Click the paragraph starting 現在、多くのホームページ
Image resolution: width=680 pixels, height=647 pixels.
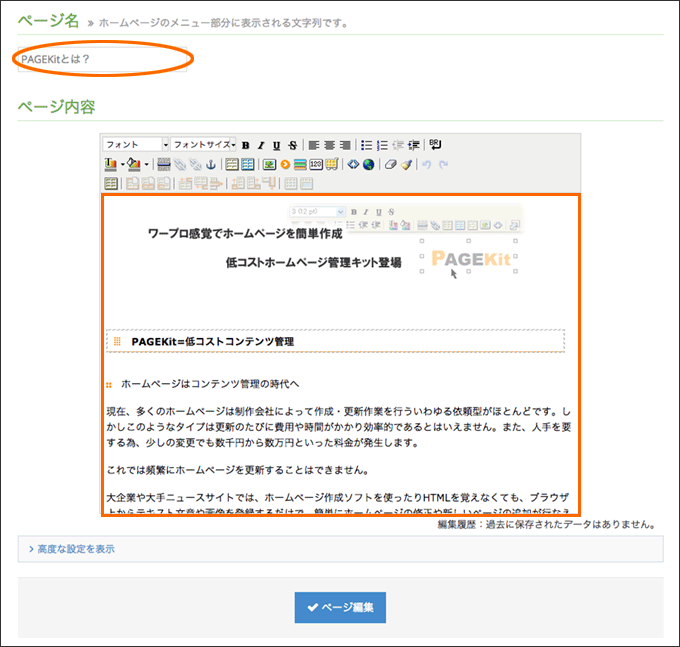(339, 427)
